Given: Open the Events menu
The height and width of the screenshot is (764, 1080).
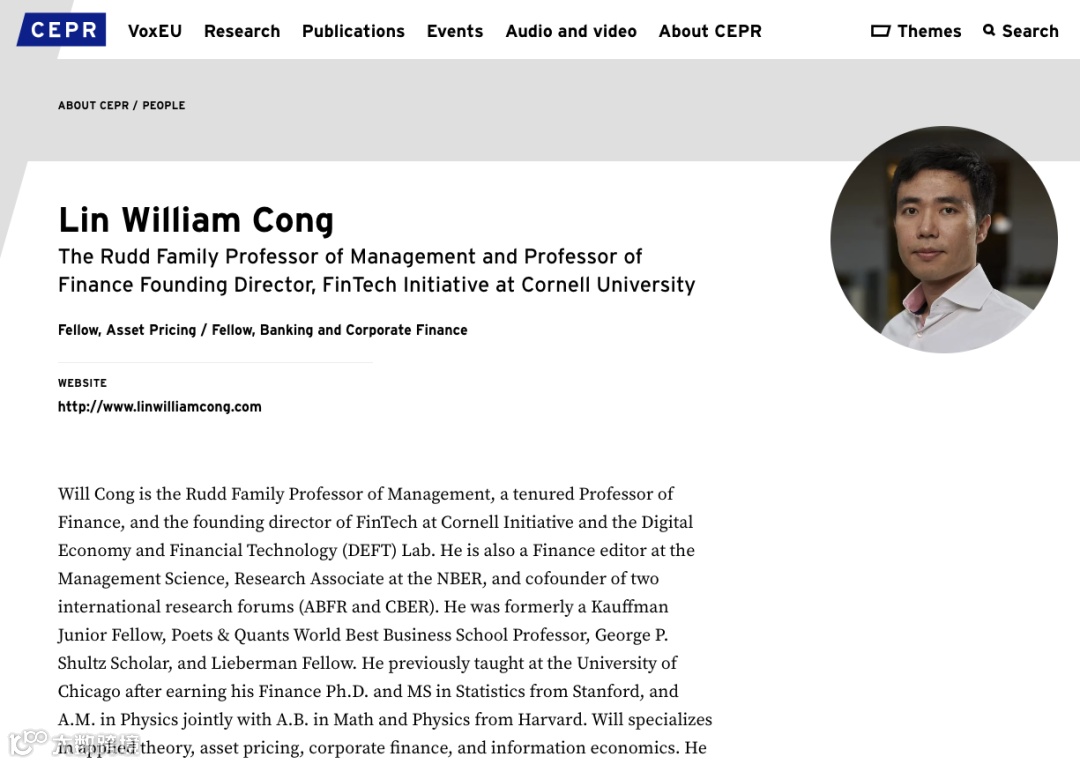Looking at the screenshot, I should [x=455, y=32].
